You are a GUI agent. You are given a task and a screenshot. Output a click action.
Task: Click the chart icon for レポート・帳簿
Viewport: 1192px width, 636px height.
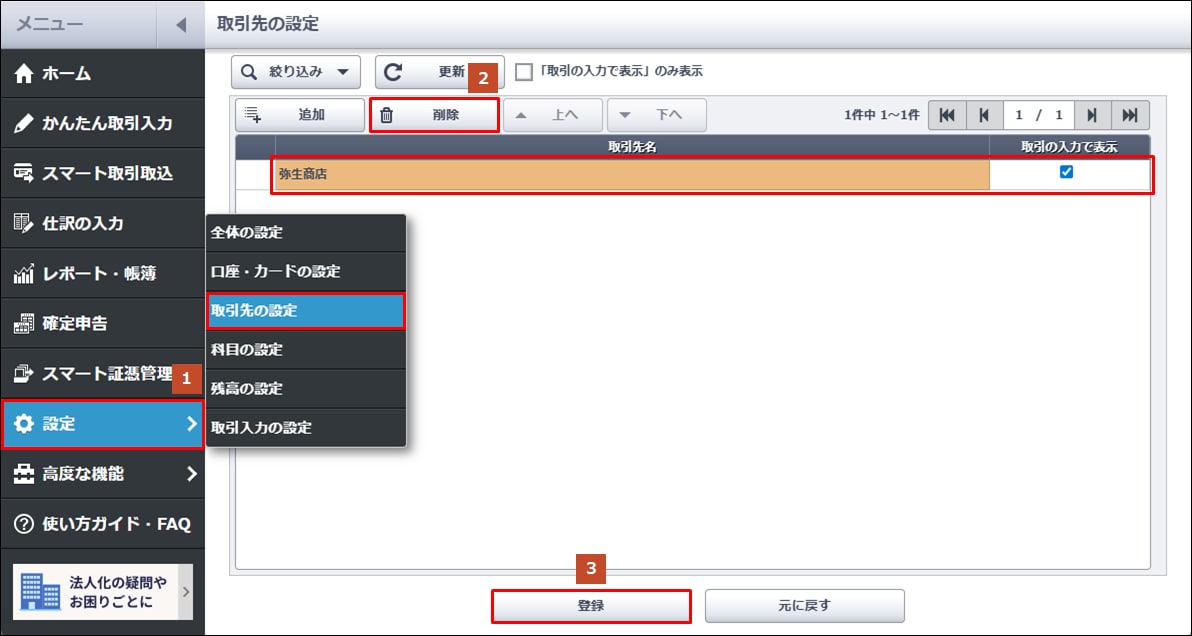(24, 274)
